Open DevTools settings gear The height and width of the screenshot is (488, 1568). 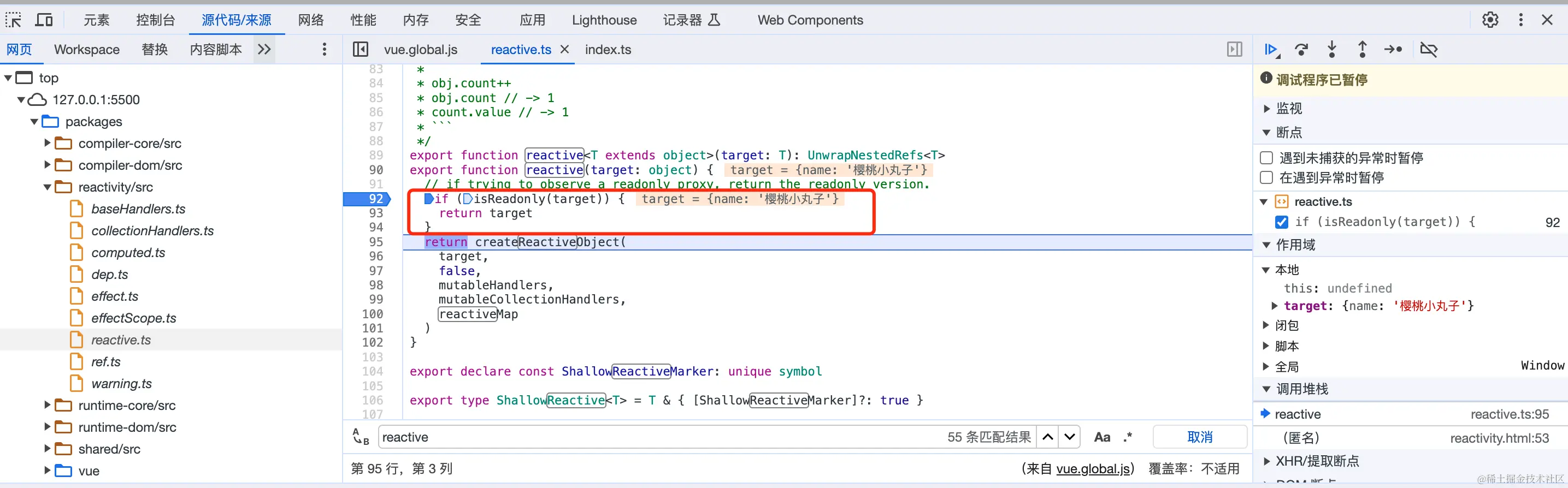pyautogui.click(x=1490, y=20)
